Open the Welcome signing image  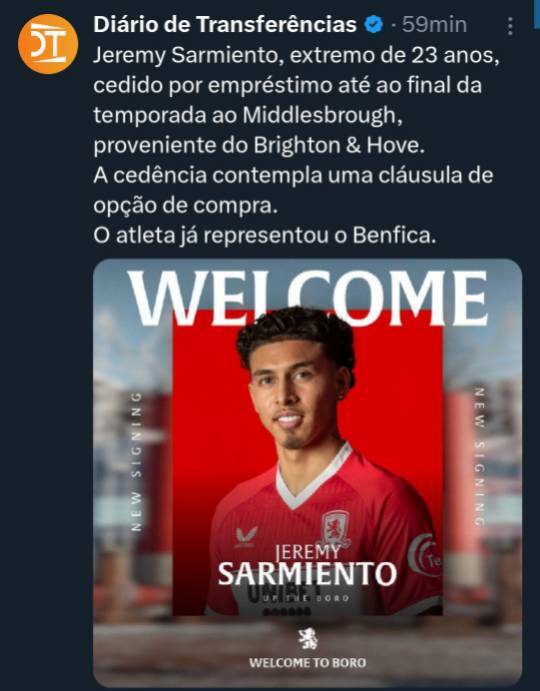point(308,472)
